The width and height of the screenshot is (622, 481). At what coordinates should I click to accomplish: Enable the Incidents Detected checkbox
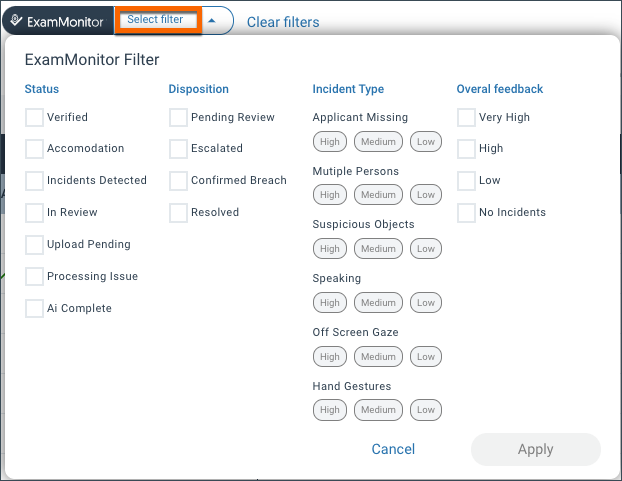[x=34, y=180]
